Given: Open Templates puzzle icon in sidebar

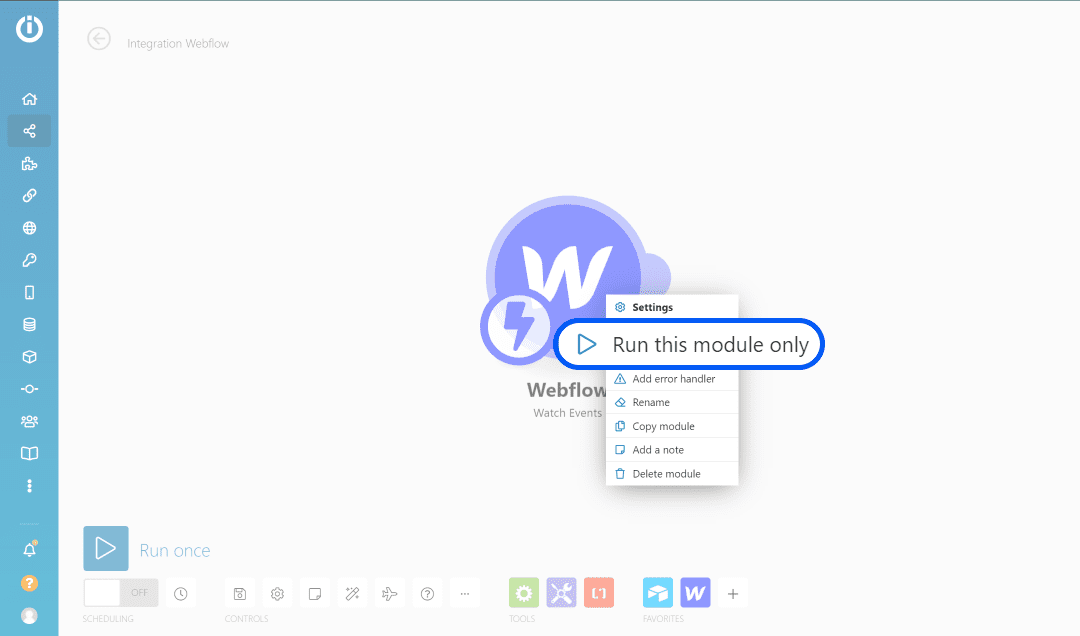Looking at the screenshot, I should (29, 163).
